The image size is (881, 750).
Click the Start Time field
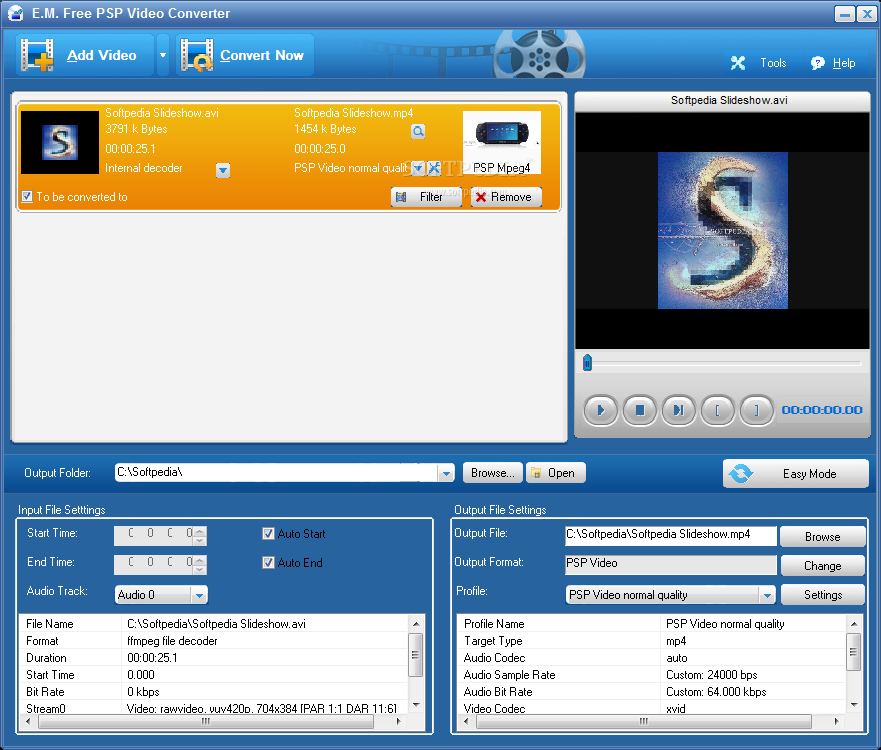(x=154, y=535)
